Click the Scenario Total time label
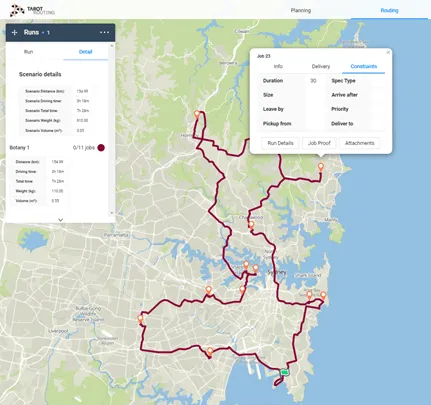Screen dimensions: 431x405 pos(41,110)
